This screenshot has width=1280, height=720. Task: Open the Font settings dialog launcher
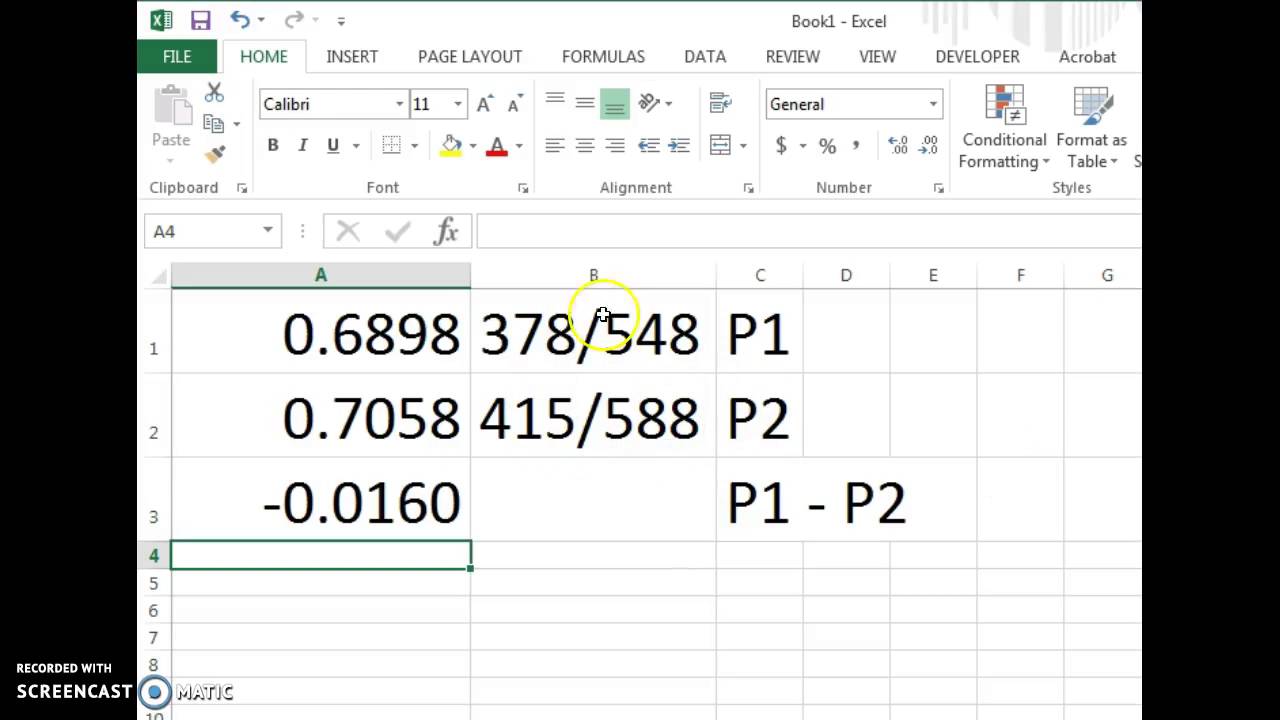522,188
